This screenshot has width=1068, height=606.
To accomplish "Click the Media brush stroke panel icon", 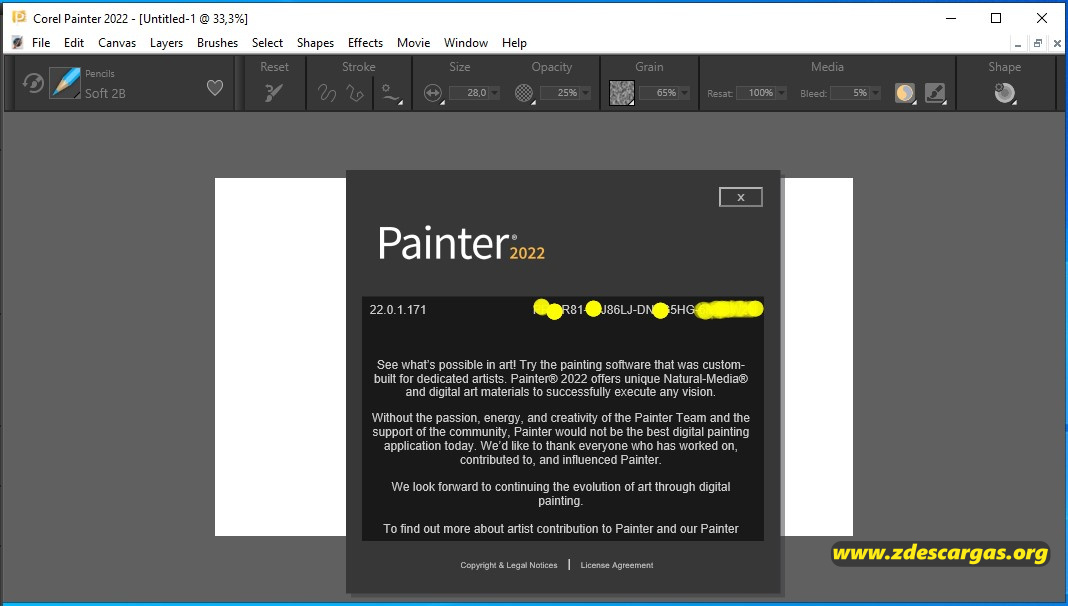I will pyautogui.click(x=934, y=93).
